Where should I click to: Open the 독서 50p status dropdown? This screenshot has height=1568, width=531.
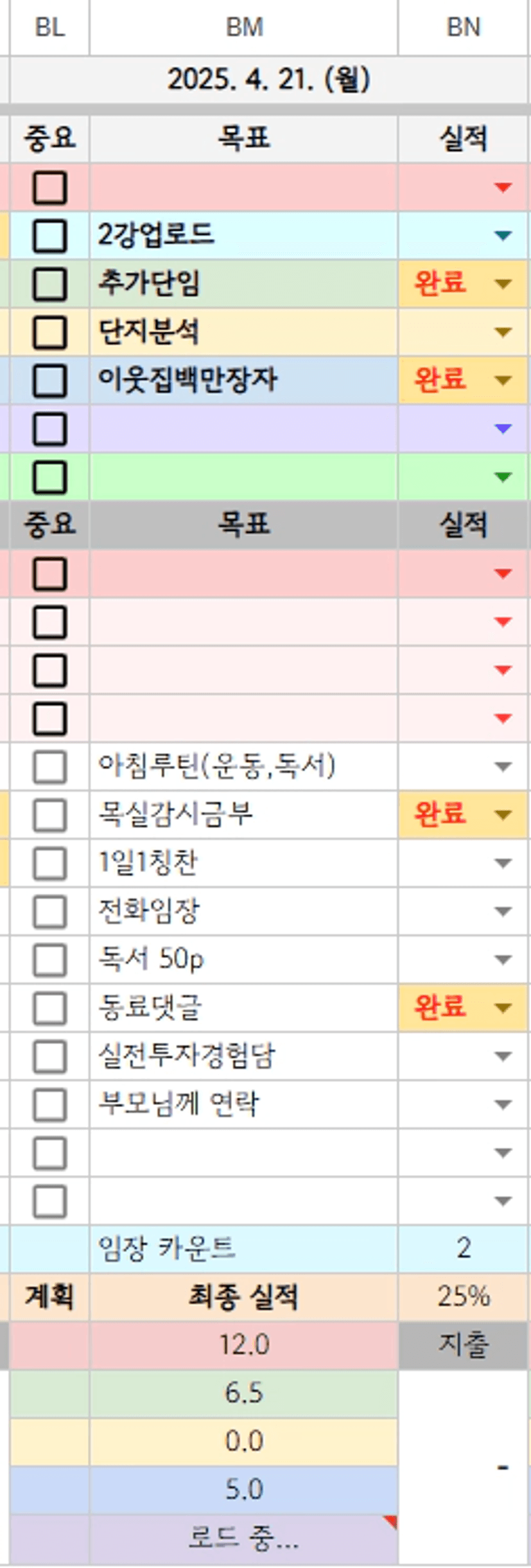tap(503, 960)
